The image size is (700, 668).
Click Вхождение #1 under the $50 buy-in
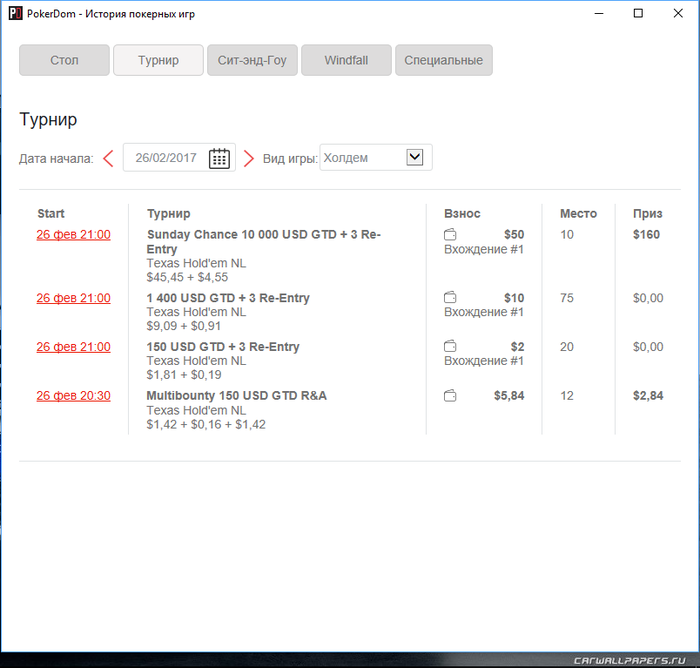(484, 249)
